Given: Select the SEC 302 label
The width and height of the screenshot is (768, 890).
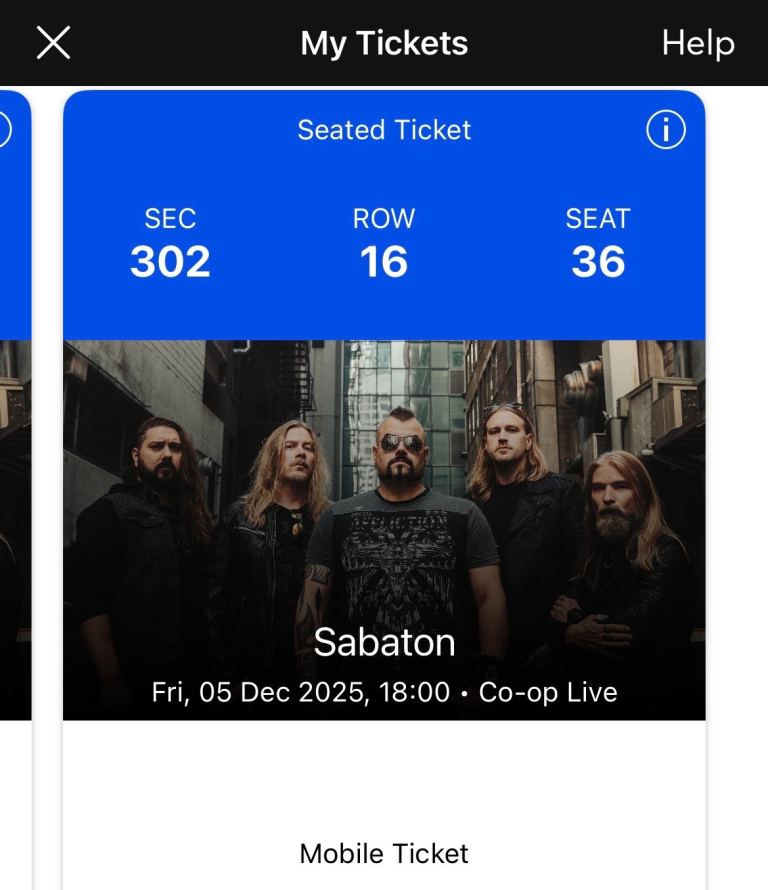Looking at the screenshot, I should coord(171,242).
